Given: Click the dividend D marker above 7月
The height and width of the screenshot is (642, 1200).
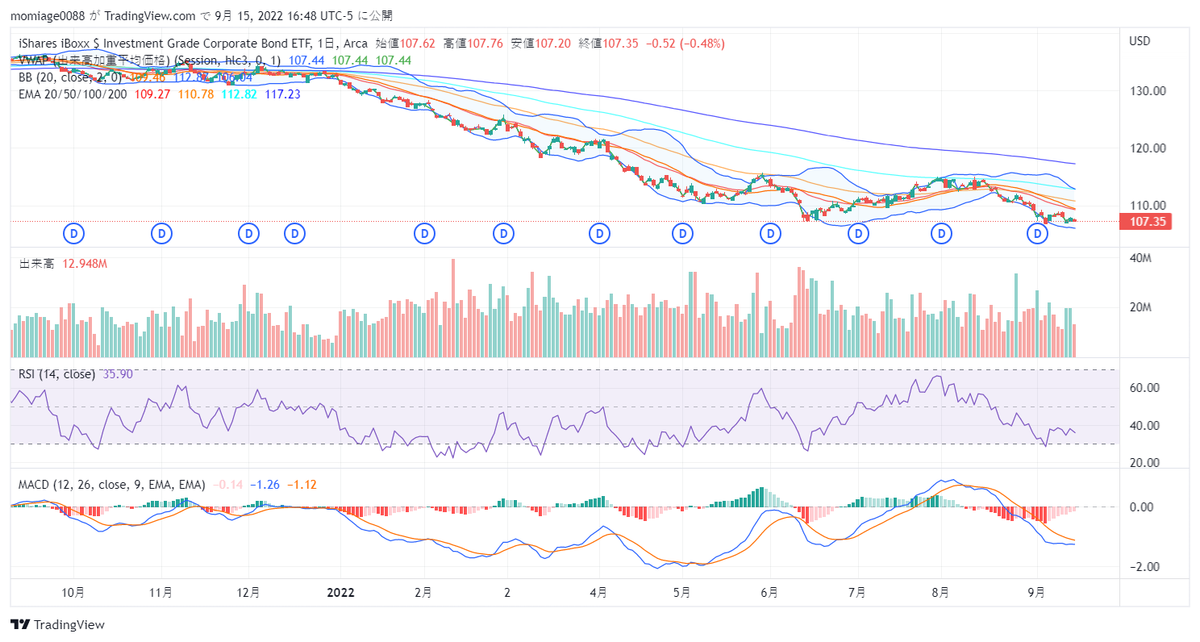Looking at the screenshot, I should (x=857, y=234).
